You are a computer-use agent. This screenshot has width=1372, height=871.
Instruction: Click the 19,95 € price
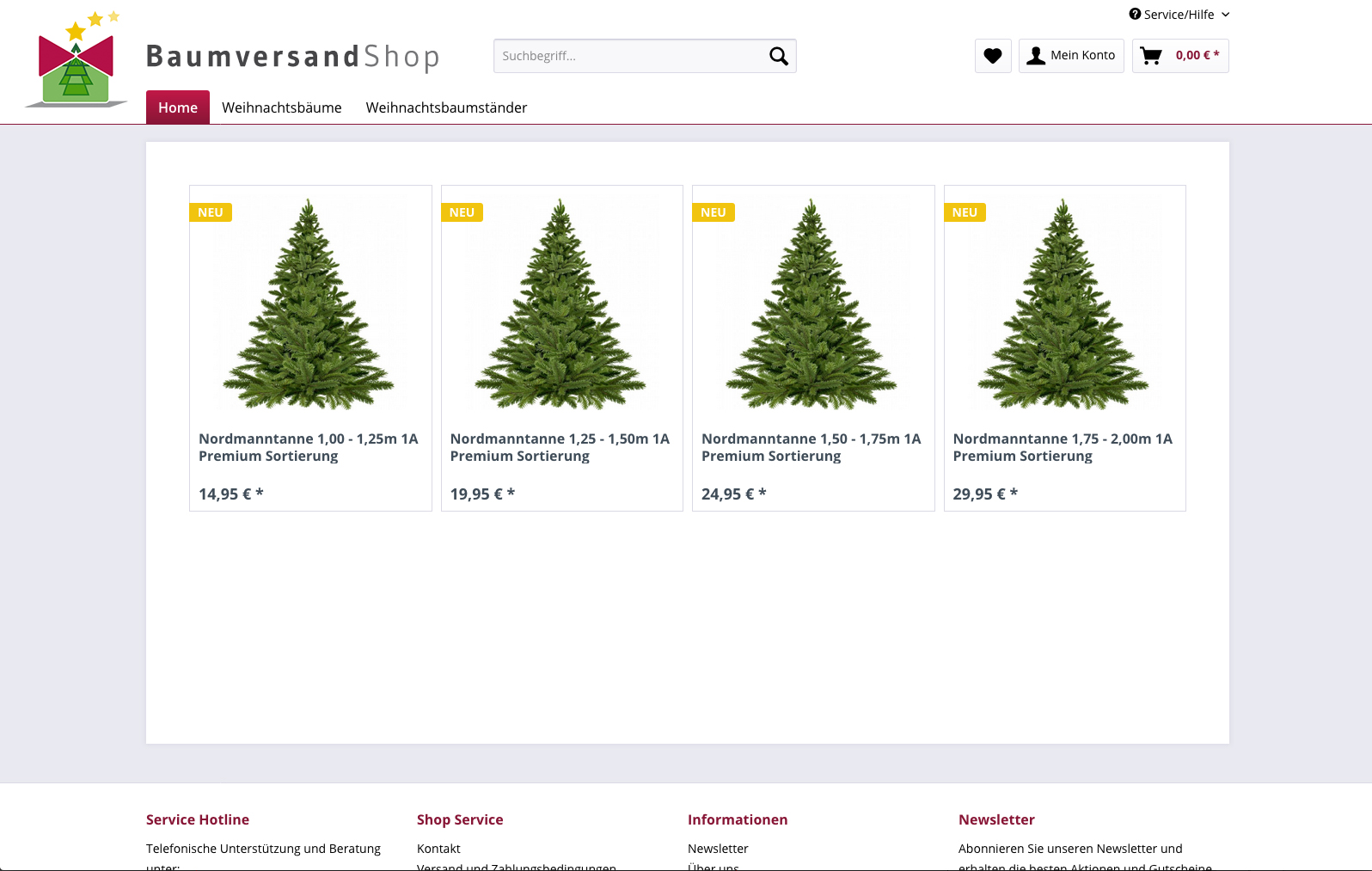[483, 494]
